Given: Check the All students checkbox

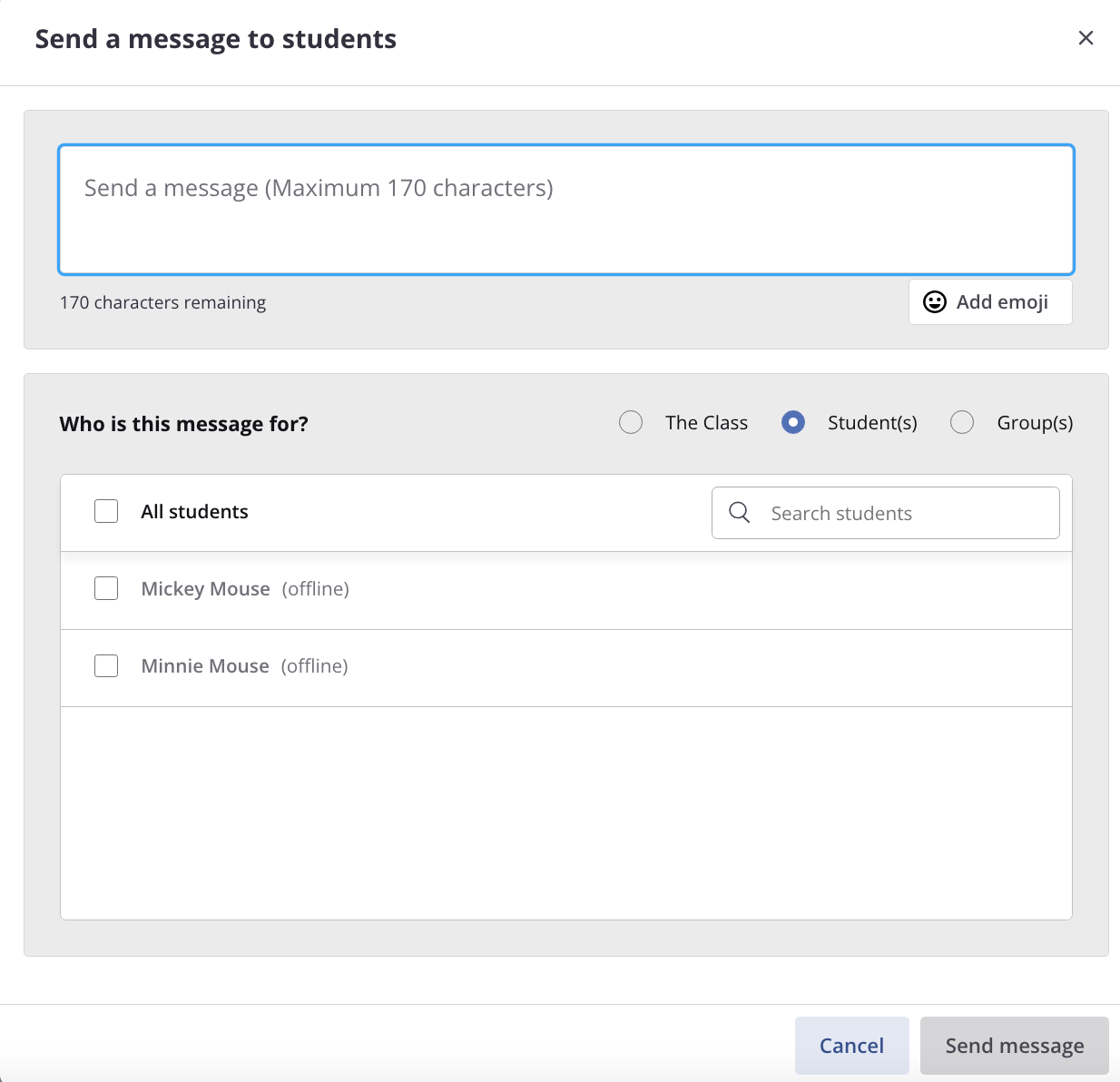Looking at the screenshot, I should click(106, 511).
